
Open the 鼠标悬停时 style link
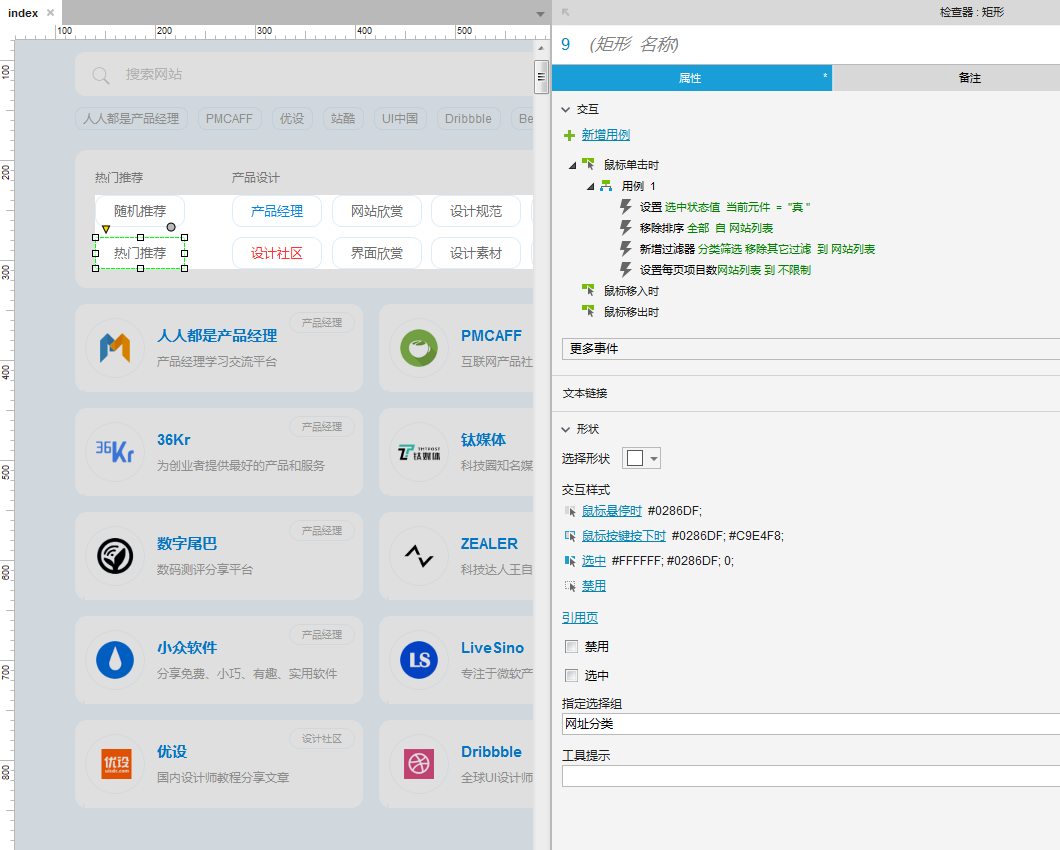(612, 511)
